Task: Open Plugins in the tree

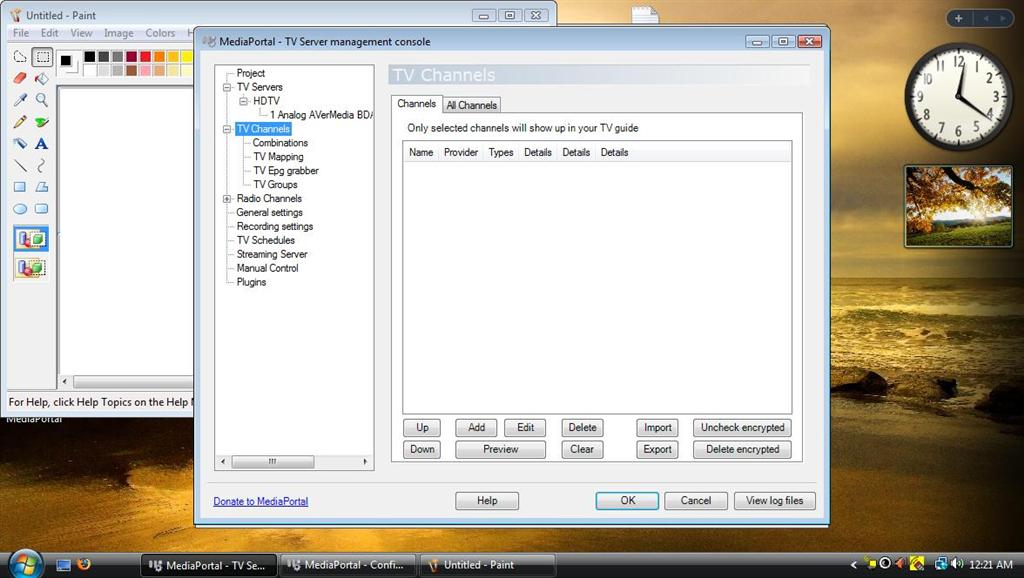Action: pyautogui.click(x=251, y=282)
